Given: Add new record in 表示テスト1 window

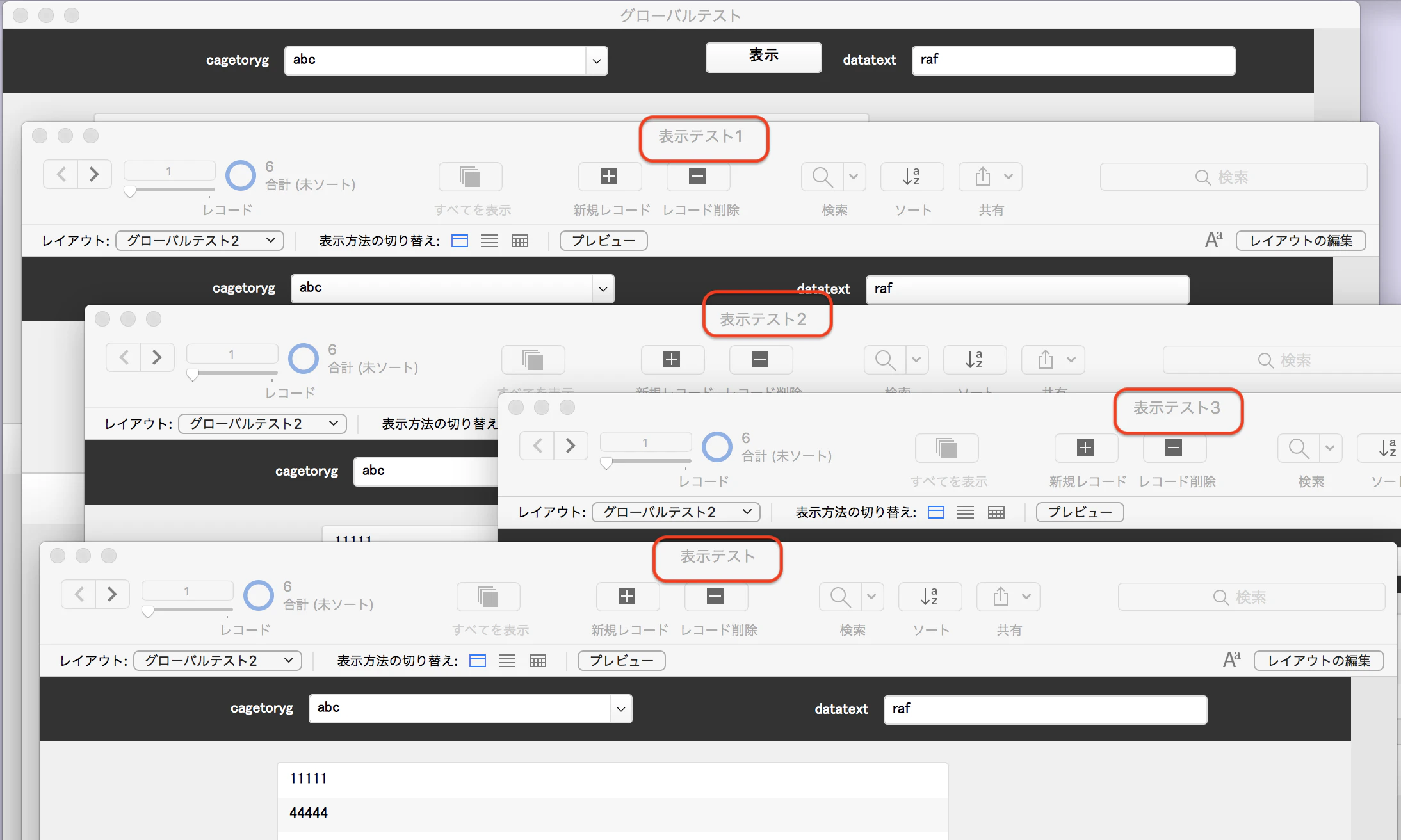Looking at the screenshot, I should pyautogui.click(x=609, y=177).
